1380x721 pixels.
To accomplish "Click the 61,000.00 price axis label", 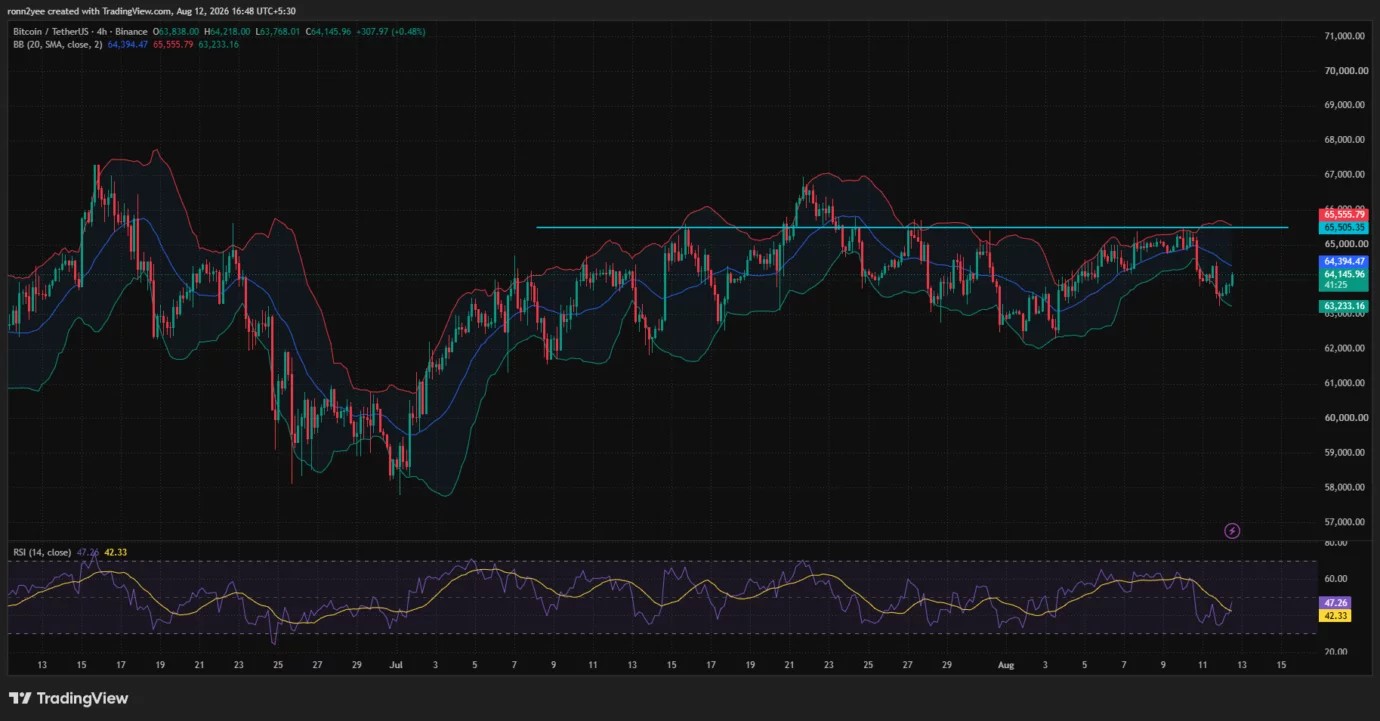I will click(x=1344, y=383).
